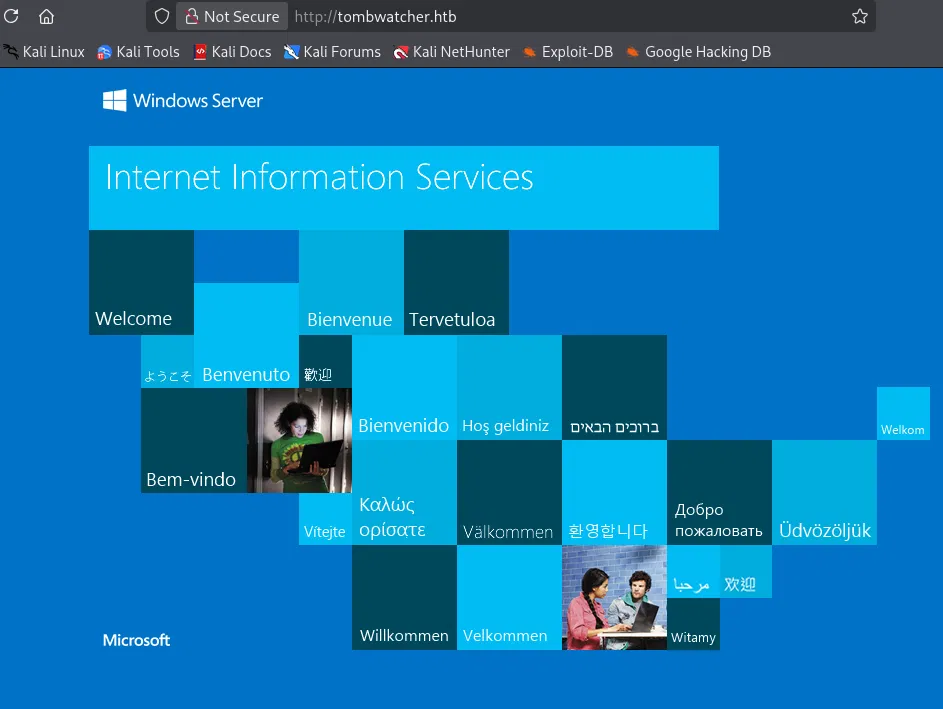Viewport: 943px width, 709px height.
Task: Click the Benvenuto tile
Action: pyautogui.click(x=247, y=336)
